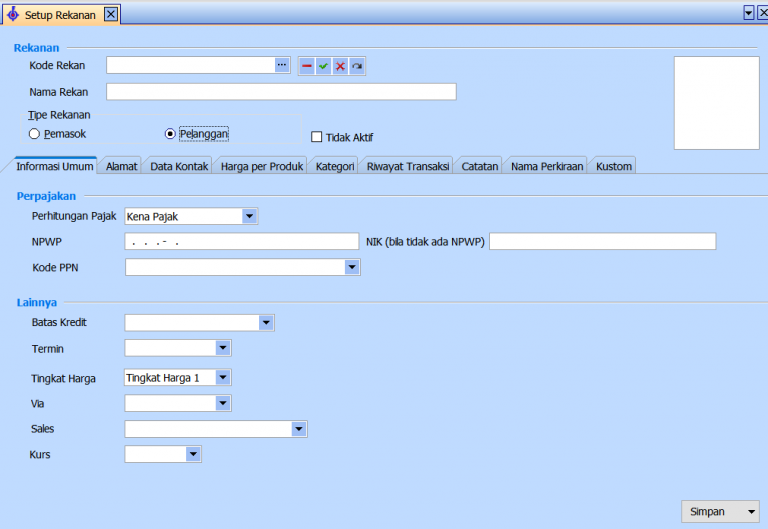Switch to the Alamat tab
Screen dimensions: 768x529
[x=121, y=166]
